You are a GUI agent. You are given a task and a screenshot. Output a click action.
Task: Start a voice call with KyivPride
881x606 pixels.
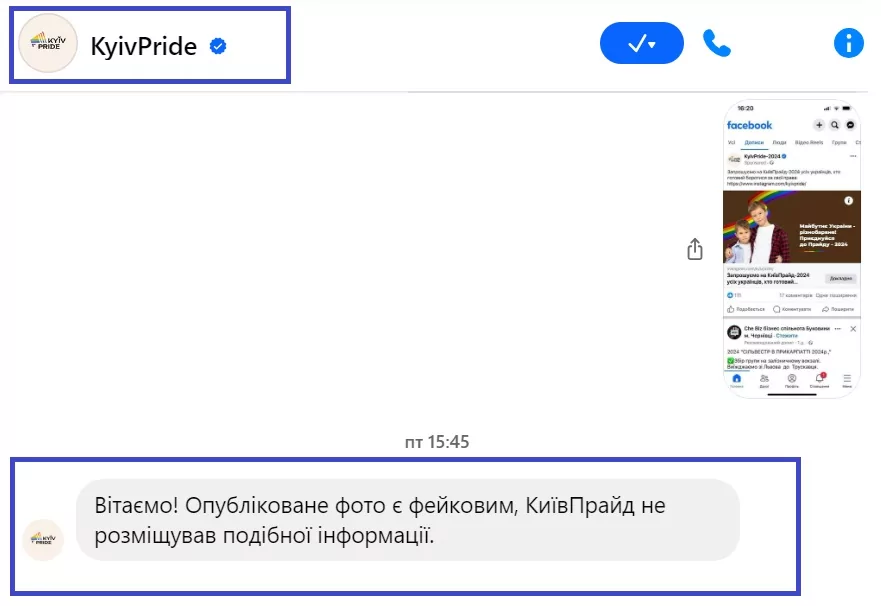(716, 43)
